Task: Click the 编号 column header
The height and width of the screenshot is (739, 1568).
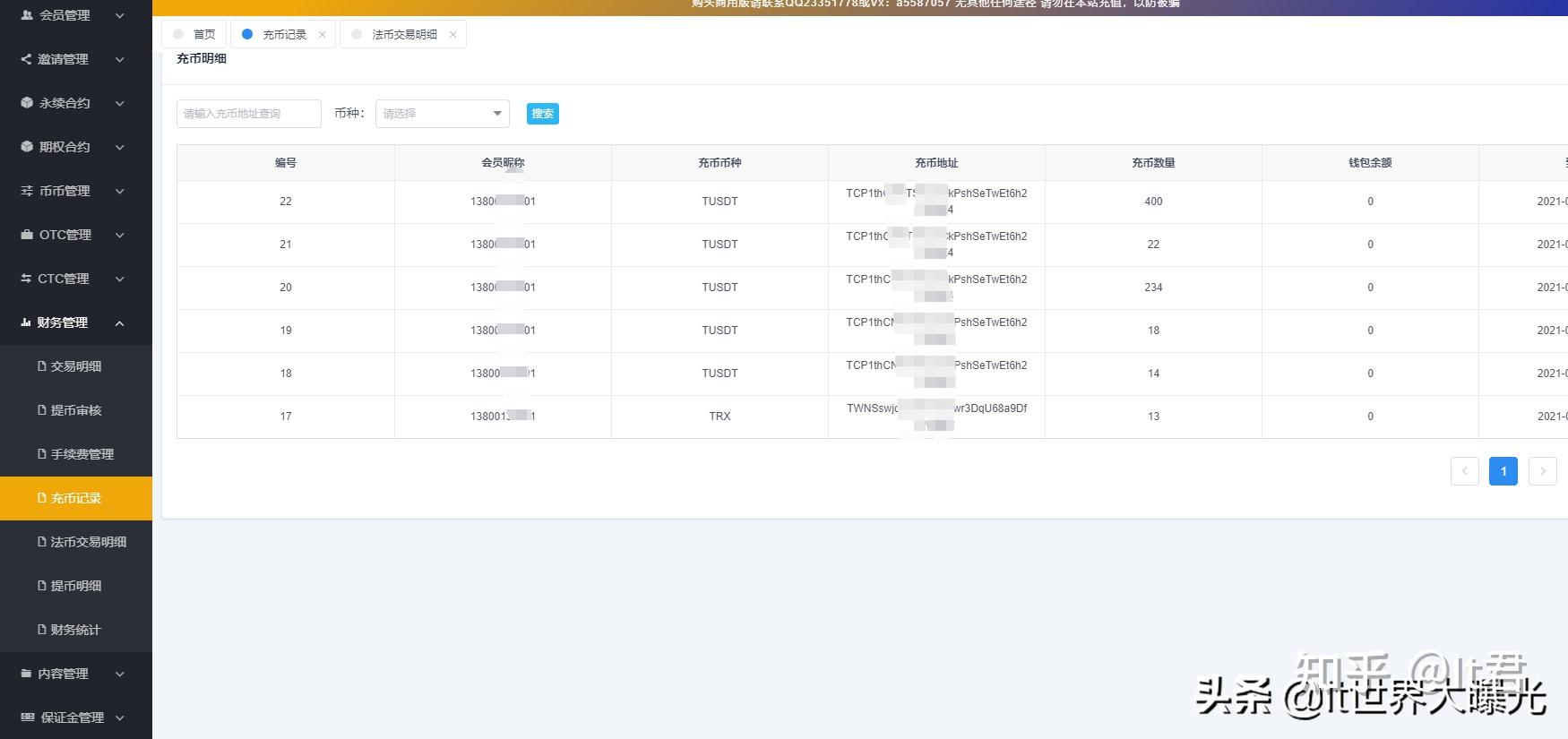Action: pos(286,163)
